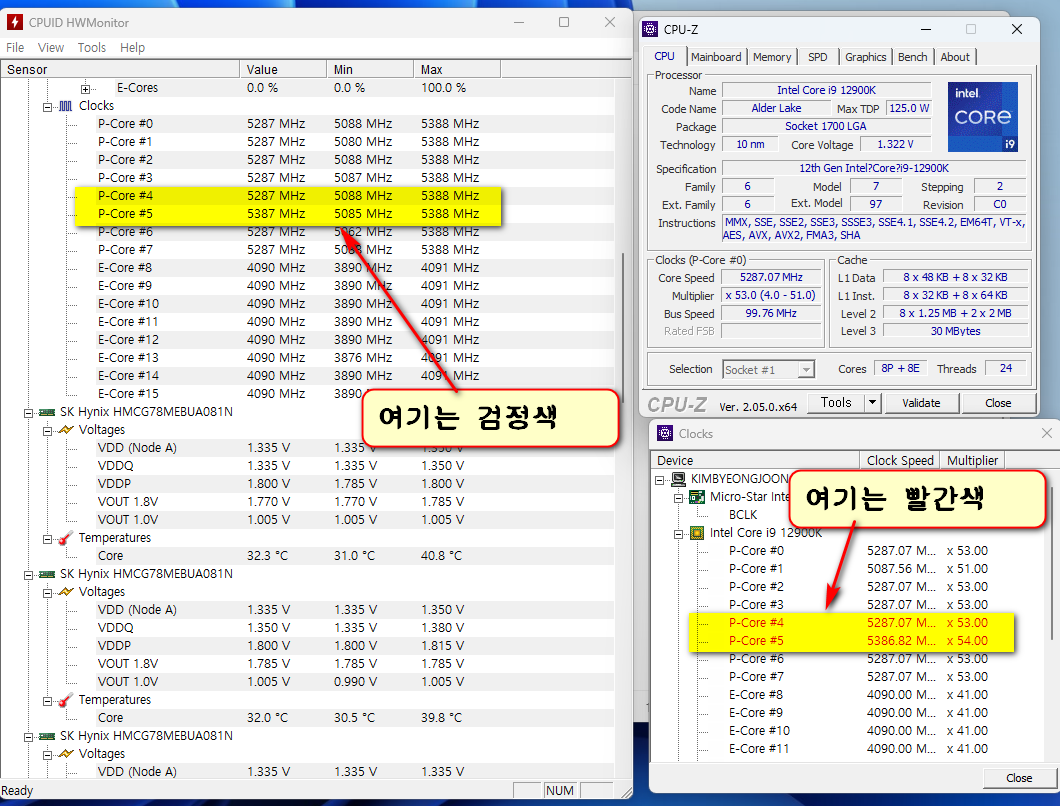
Task: Click the first Temperatures thermometer icon
Action: pos(66,538)
